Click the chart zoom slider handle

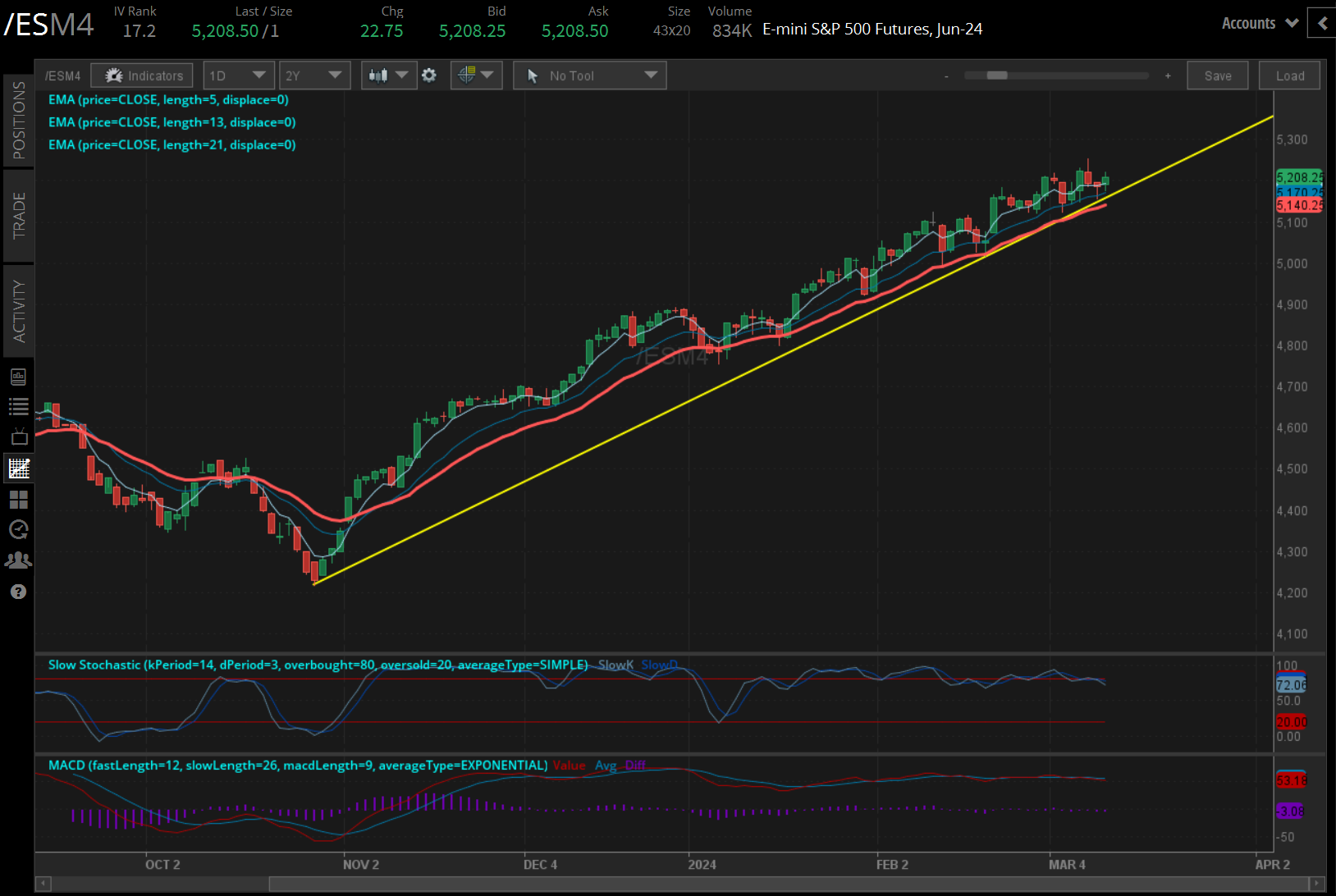coord(997,75)
